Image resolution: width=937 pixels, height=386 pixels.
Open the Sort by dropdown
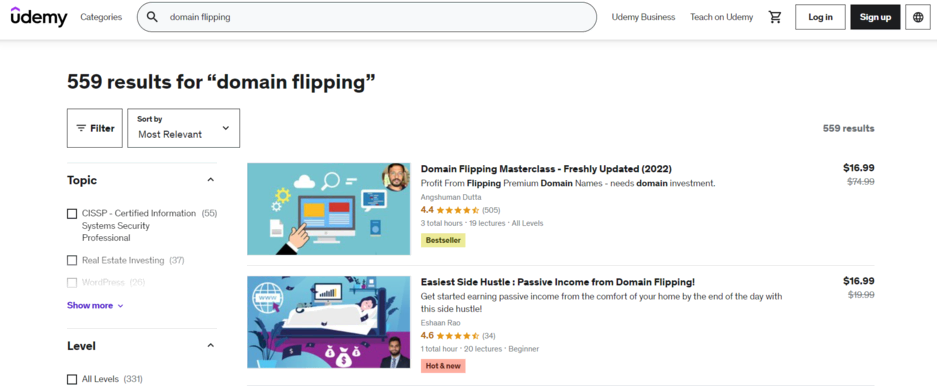point(183,128)
